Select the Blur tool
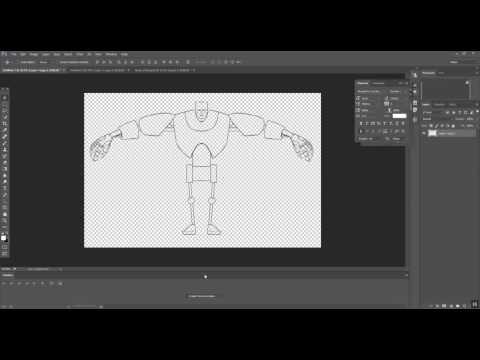The image size is (480, 360). pos(5,175)
